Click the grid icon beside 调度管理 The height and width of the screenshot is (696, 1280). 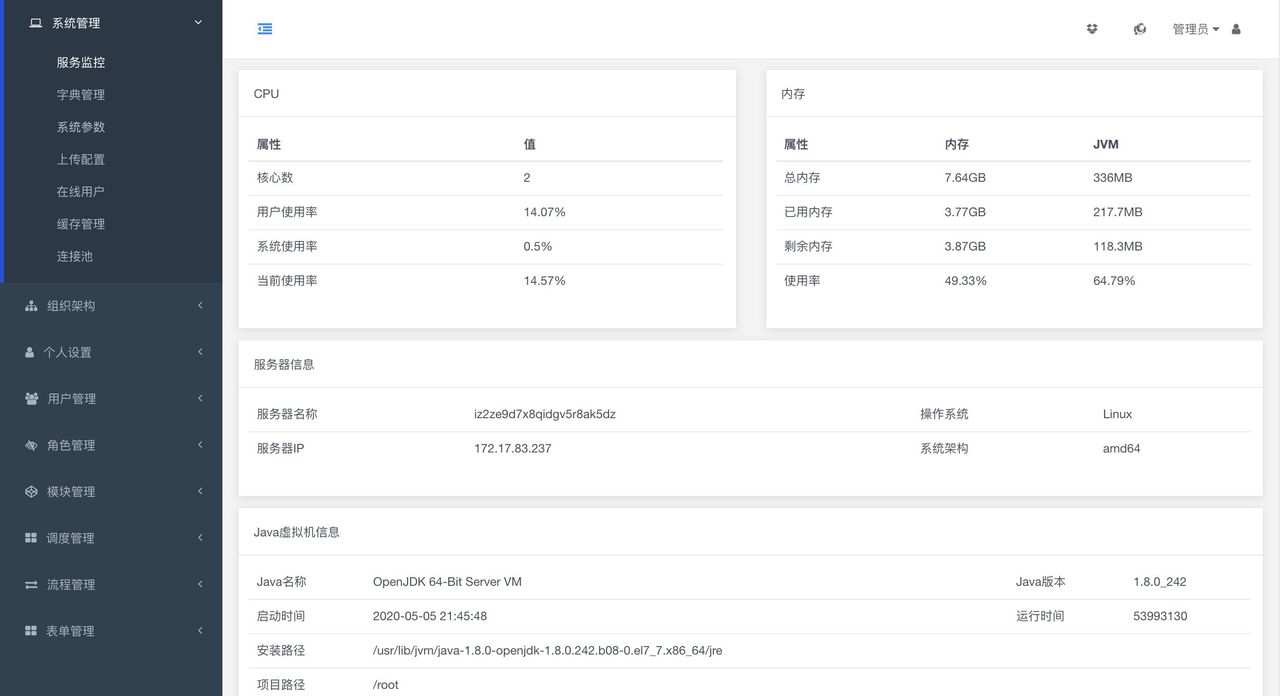(x=31, y=538)
